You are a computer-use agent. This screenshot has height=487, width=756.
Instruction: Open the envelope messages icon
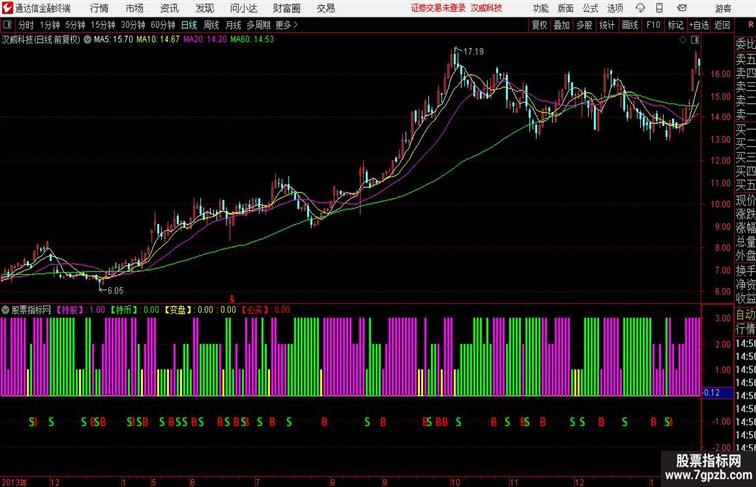[682, 8]
